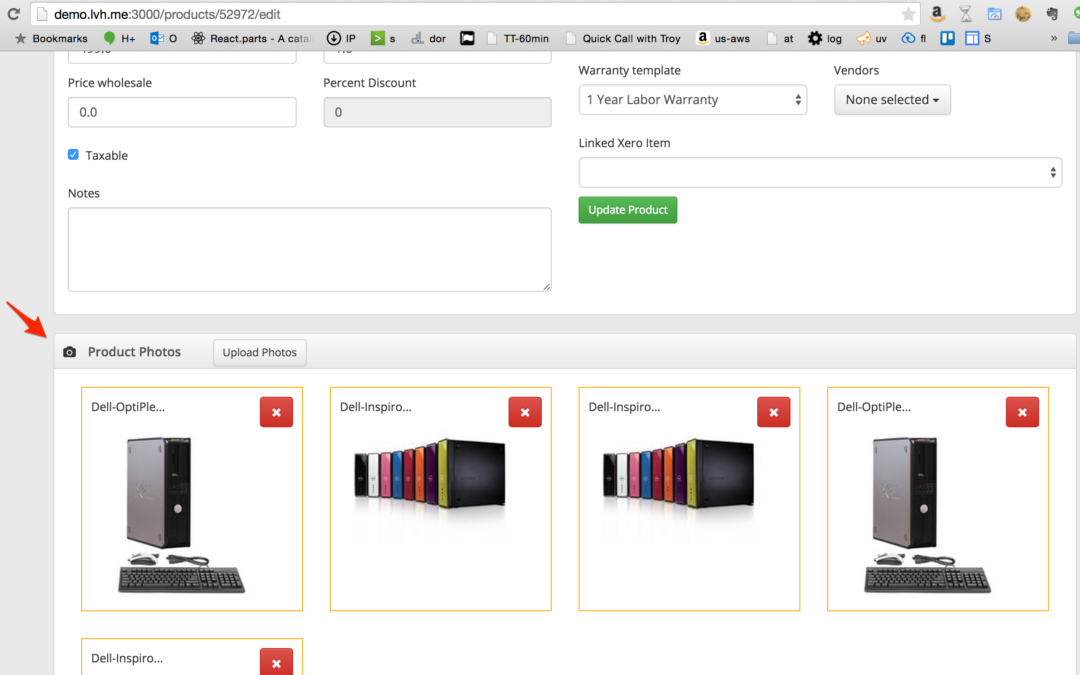The image size is (1080, 675).
Task: Click the Percent Discount field
Action: pyautogui.click(x=437, y=112)
